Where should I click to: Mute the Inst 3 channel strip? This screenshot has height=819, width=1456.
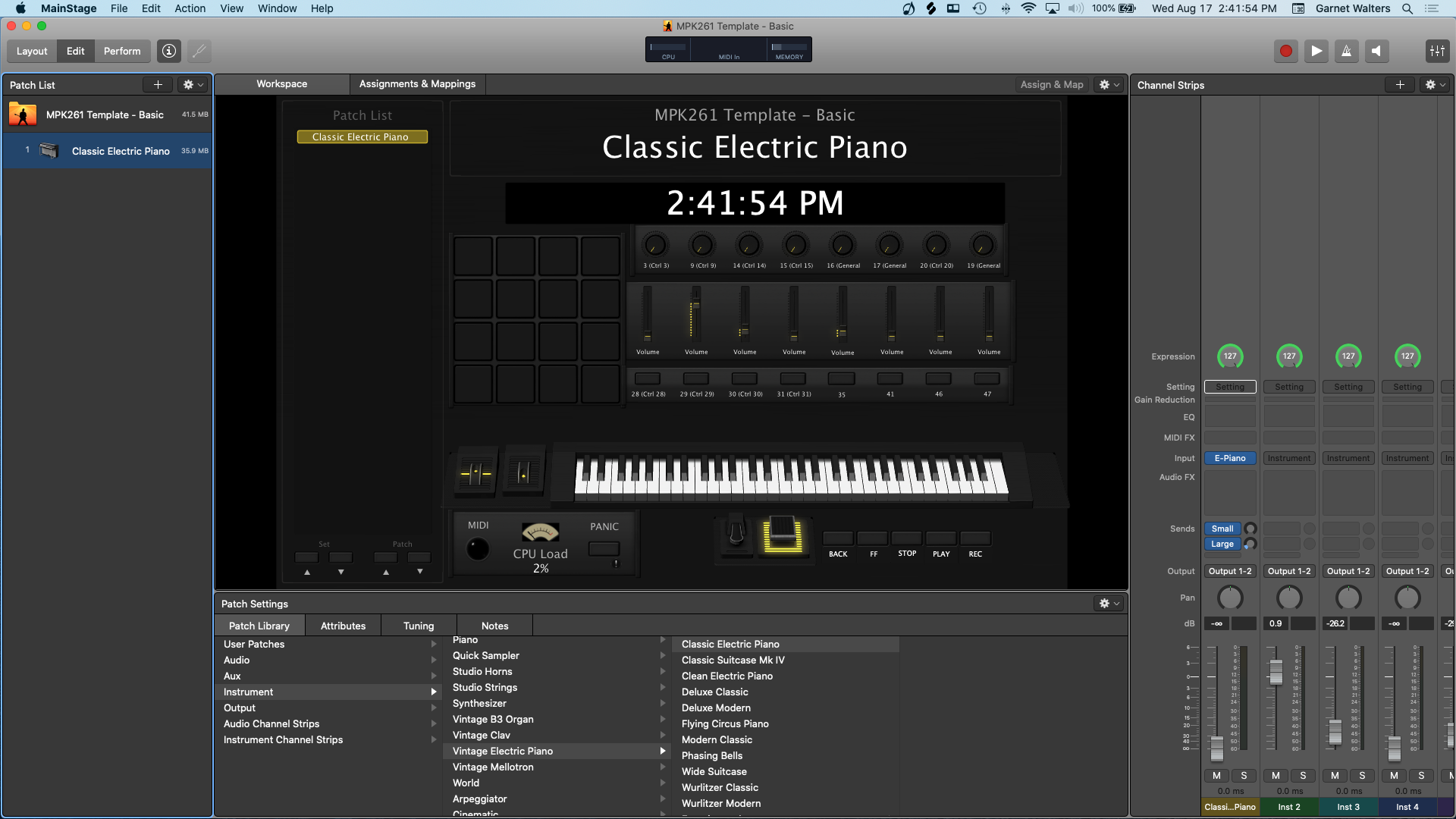coord(1335,776)
